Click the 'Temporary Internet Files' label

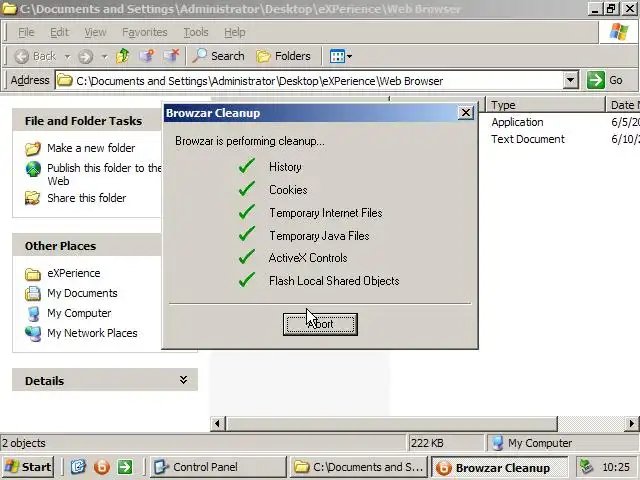325,213
